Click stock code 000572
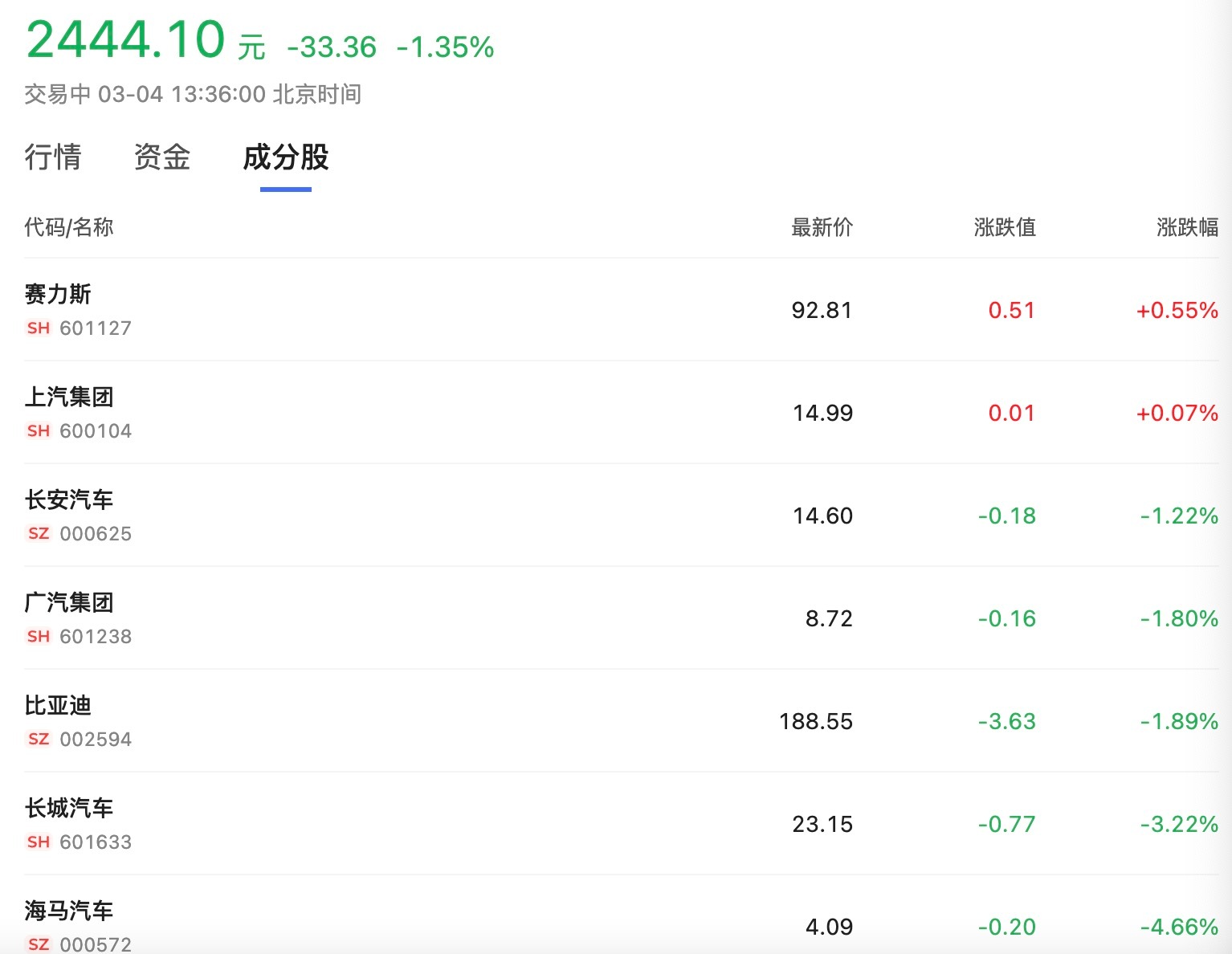 pyautogui.click(x=96, y=944)
